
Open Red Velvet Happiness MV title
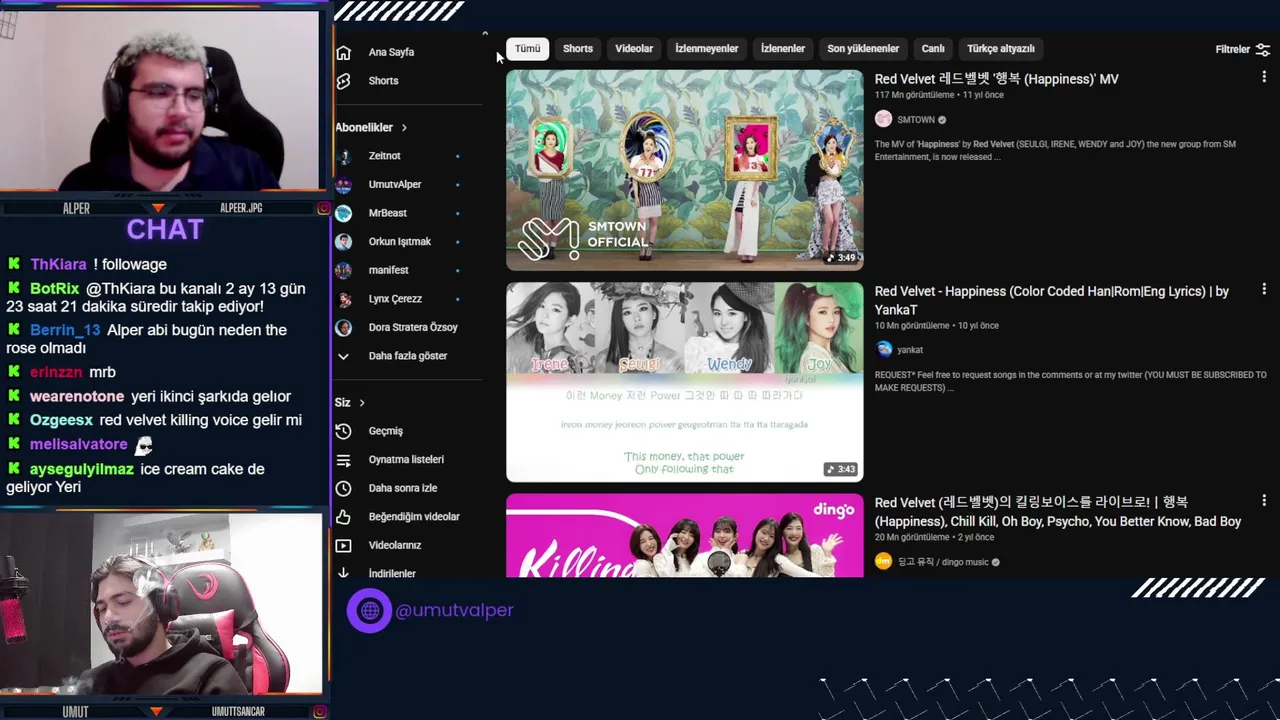pos(997,79)
